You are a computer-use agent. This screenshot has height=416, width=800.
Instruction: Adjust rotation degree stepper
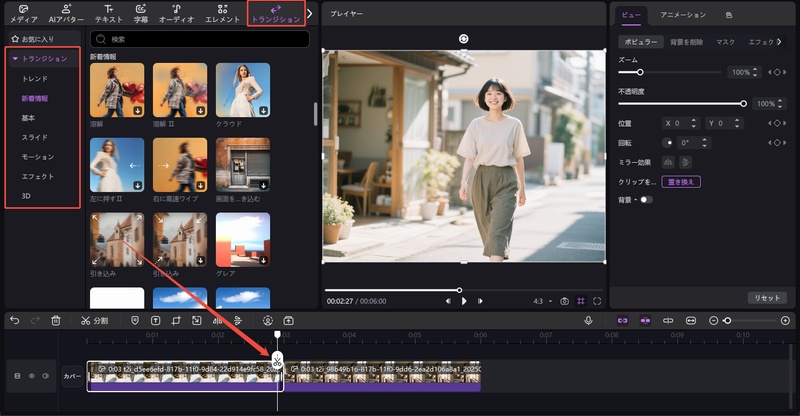(x=705, y=143)
